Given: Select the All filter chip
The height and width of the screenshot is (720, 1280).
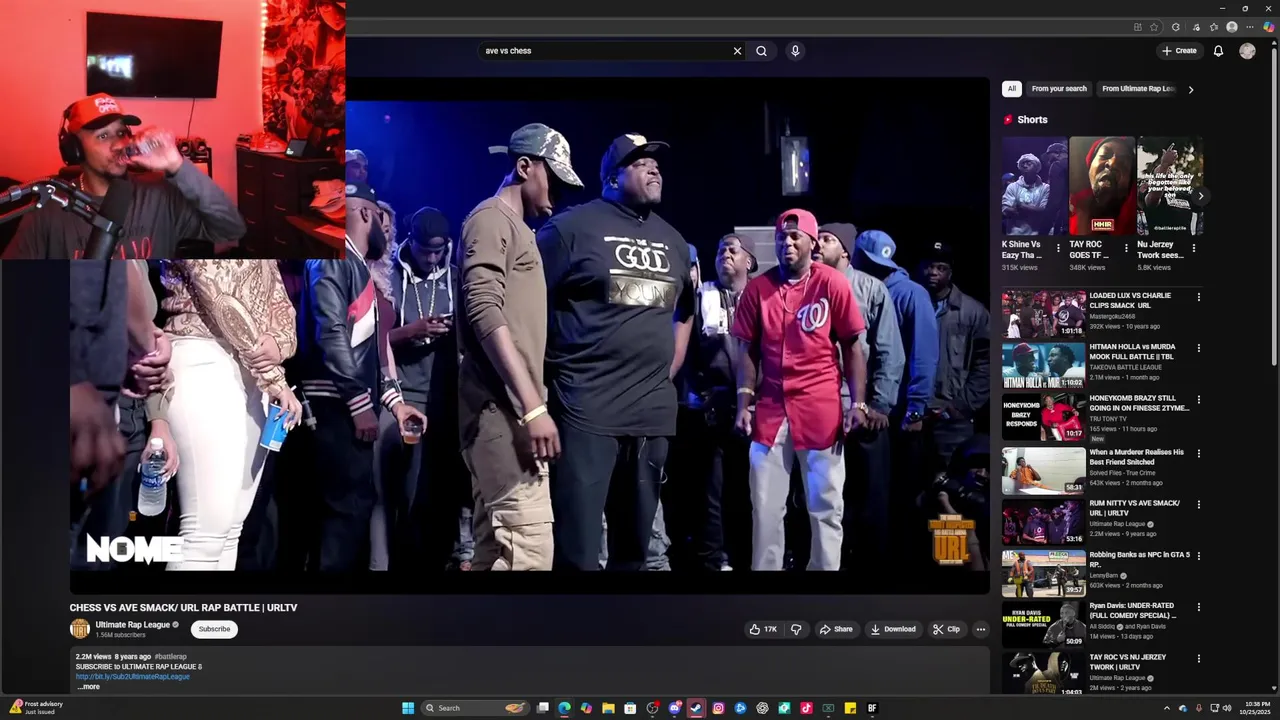Looking at the screenshot, I should click(1011, 89).
